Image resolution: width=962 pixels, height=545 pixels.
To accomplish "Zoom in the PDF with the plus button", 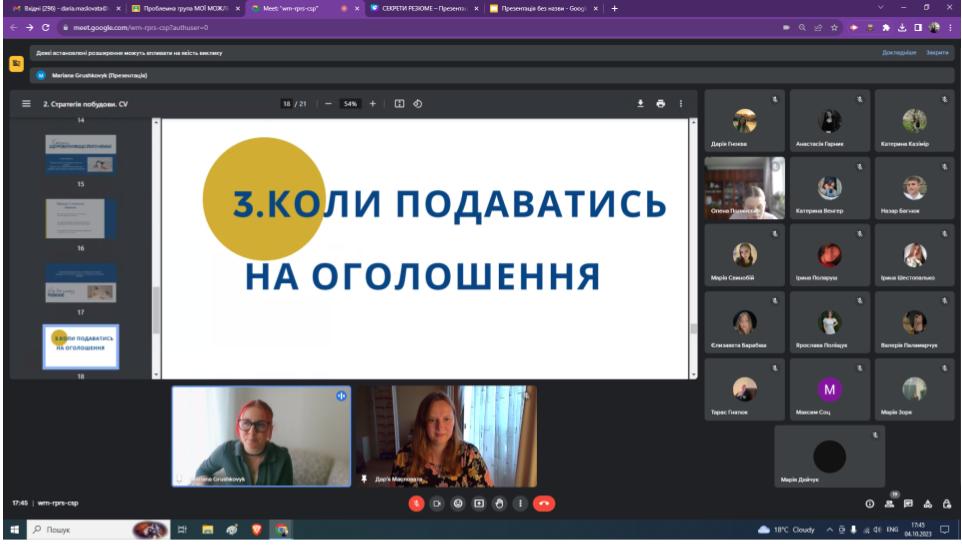I will [x=373, y=103].
